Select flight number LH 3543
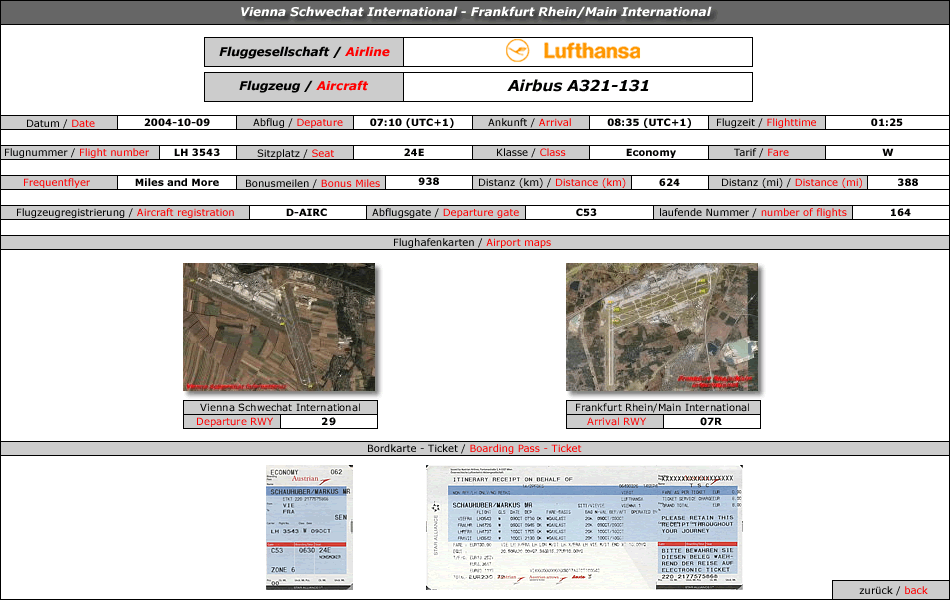The image size is (950, 600). point(197,153)
